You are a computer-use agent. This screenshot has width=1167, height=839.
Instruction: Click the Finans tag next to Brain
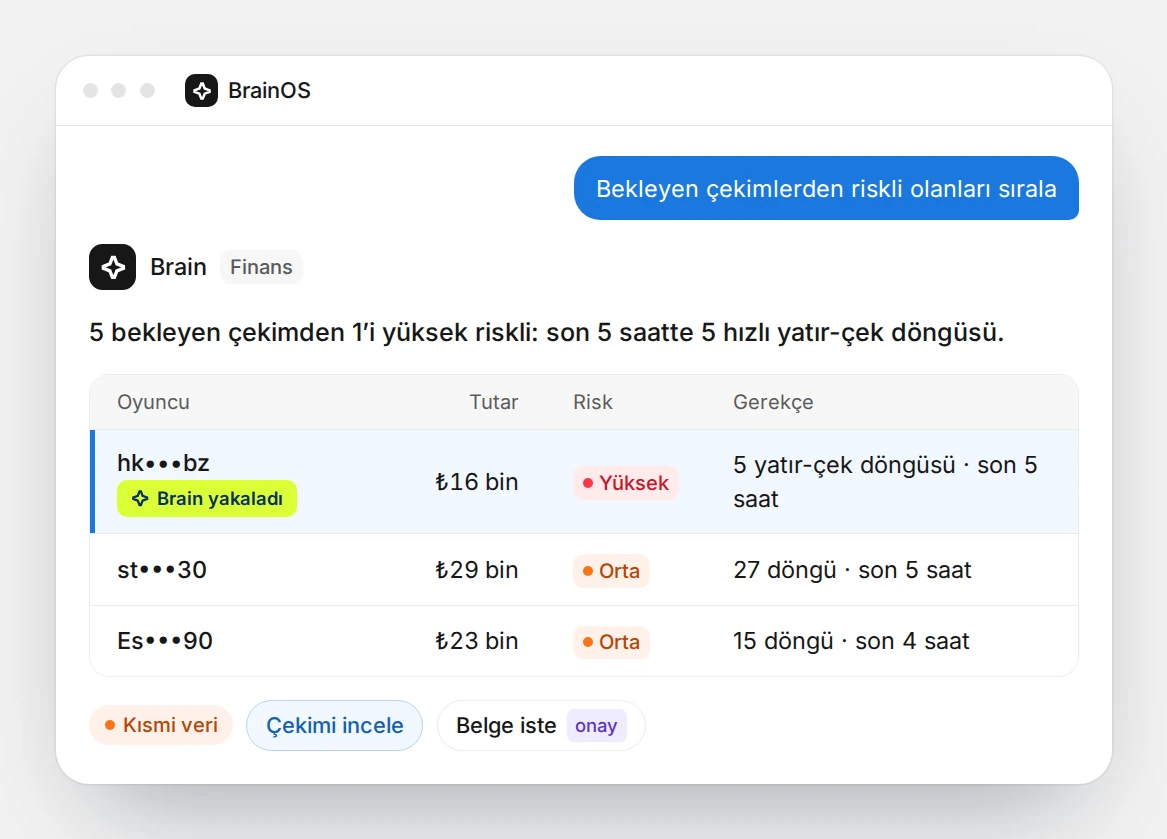coord(261,267)
